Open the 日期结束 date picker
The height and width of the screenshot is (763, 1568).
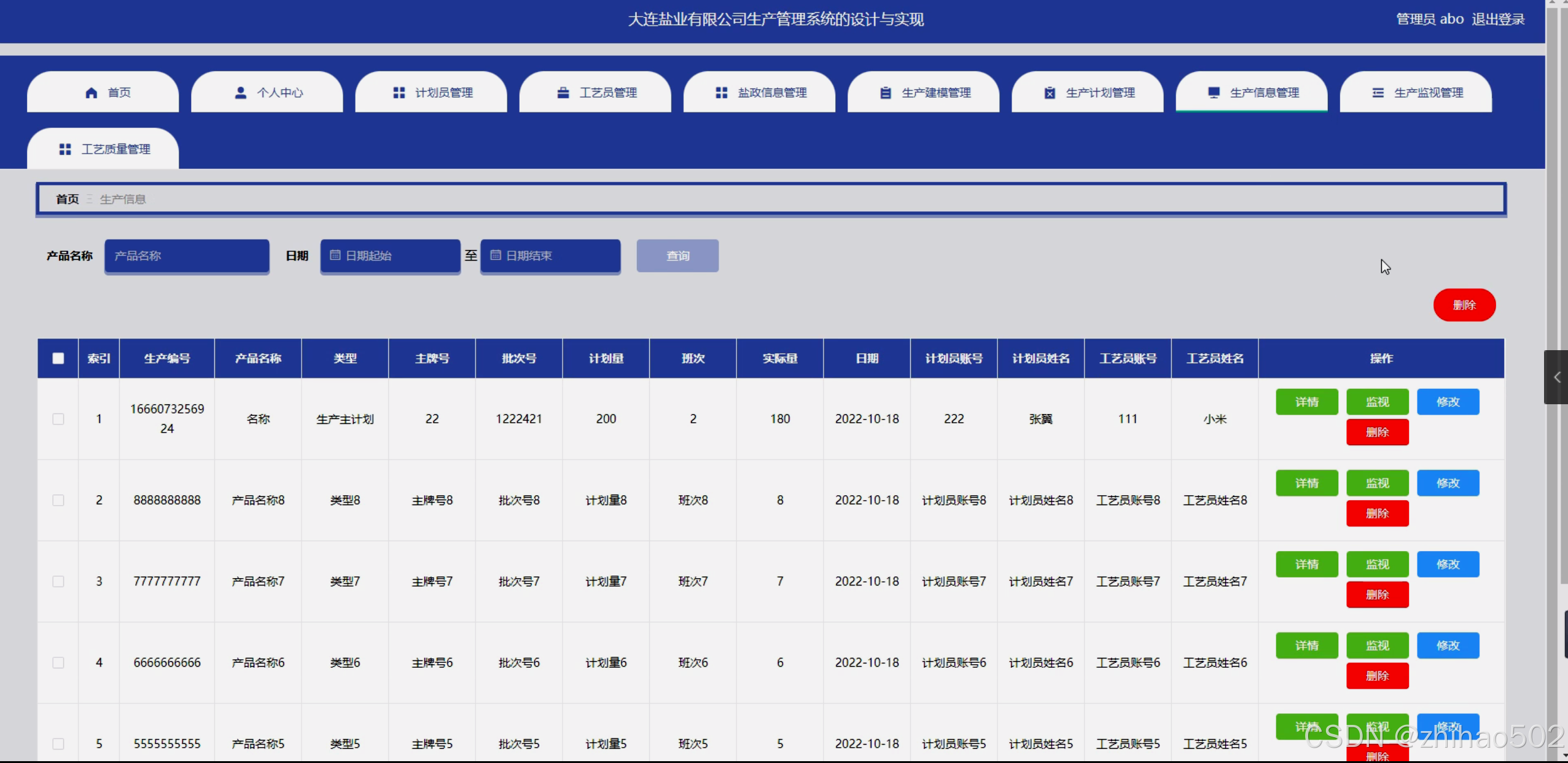tap(550, 256)
